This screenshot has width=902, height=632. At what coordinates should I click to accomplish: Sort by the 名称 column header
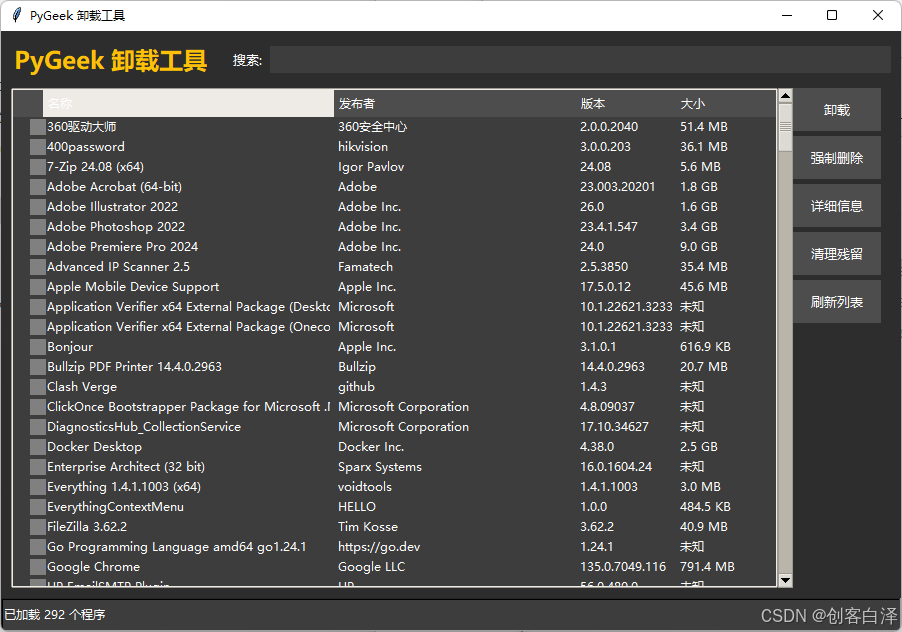(188, 104)
